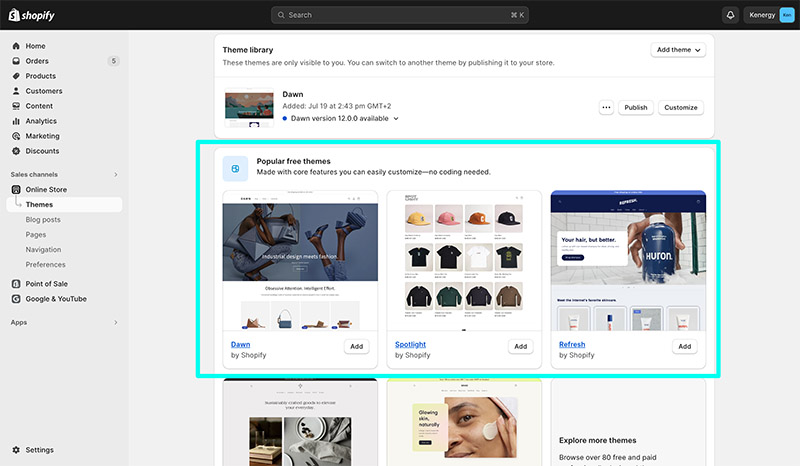
Task: Select Online Store channel
Action: coord(46,189)
